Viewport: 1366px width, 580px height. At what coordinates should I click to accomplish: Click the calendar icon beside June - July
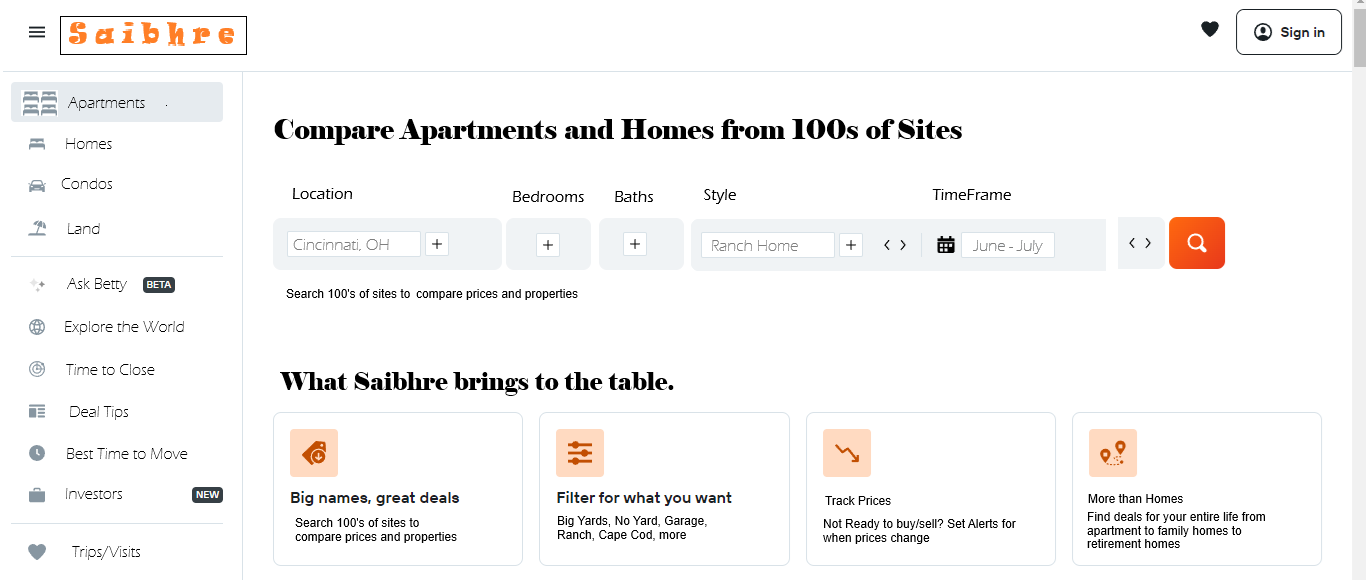click(x=946, y=244)
